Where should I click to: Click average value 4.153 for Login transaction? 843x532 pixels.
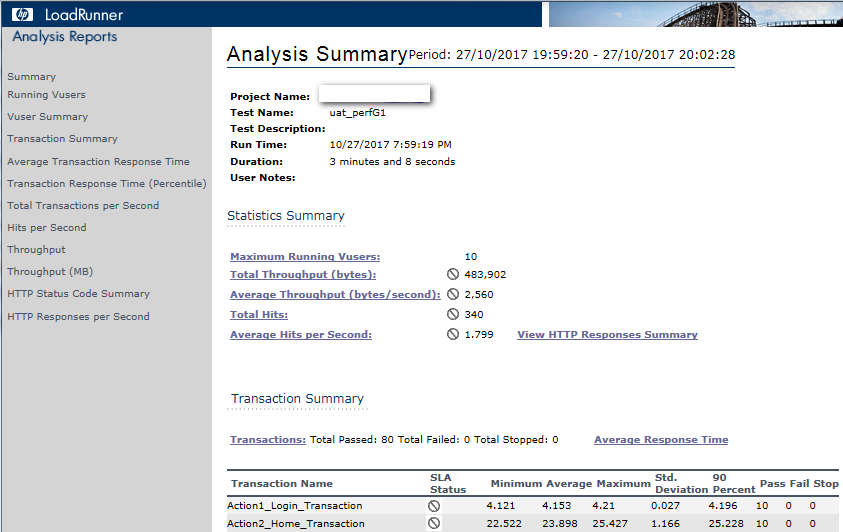tap(556, 506)
